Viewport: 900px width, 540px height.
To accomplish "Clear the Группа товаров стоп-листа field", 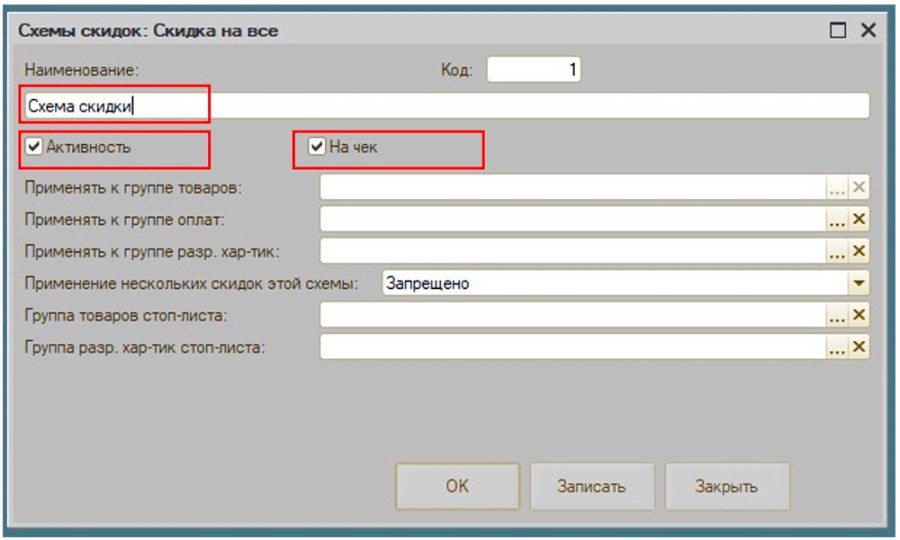I will point(859,315).
